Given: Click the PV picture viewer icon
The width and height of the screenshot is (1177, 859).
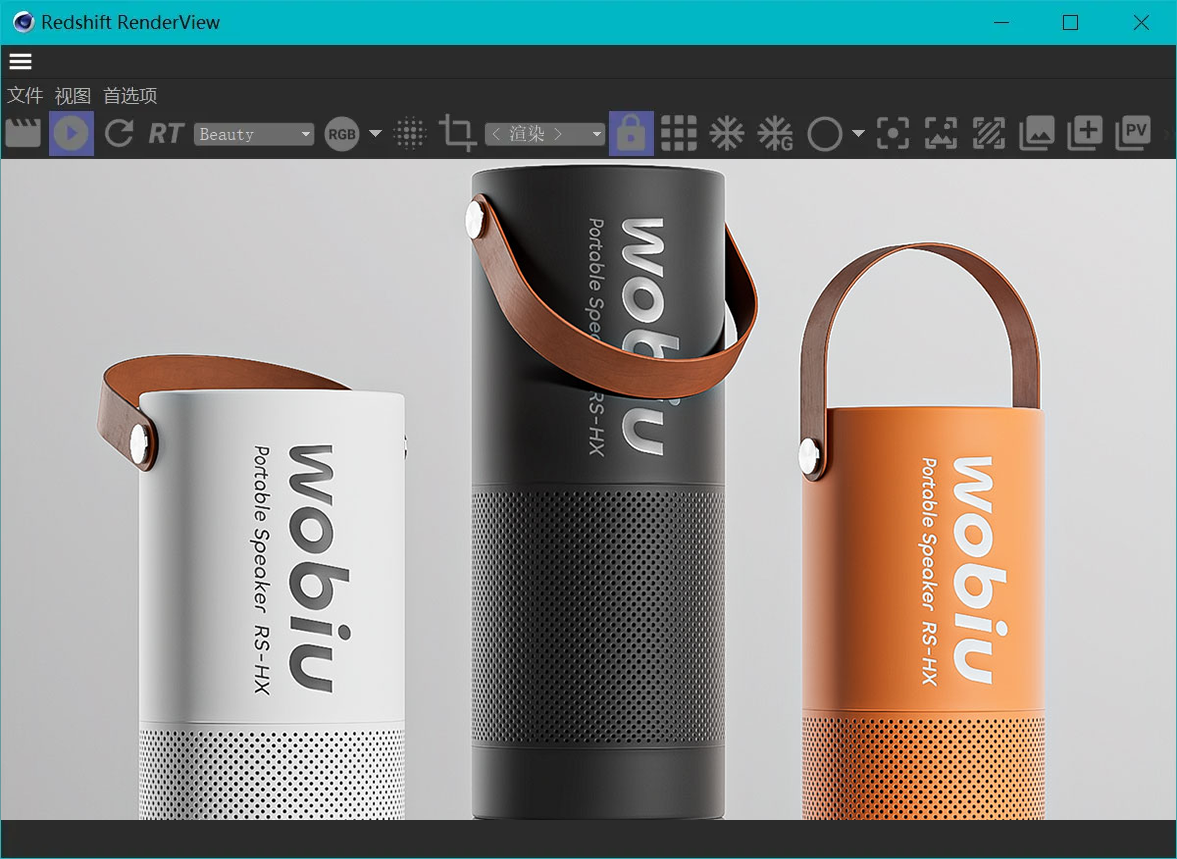Looking at the screenshot, I should tap(1133, 134).
